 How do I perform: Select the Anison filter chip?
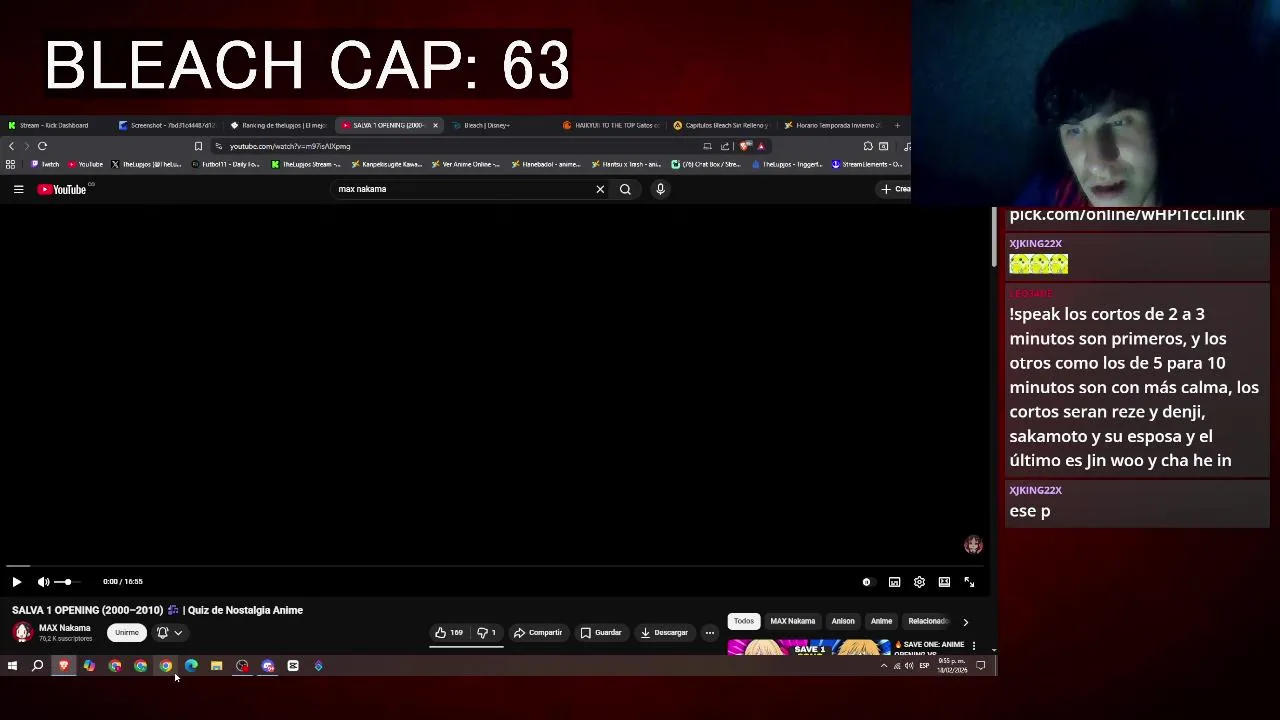coord(843,621)
